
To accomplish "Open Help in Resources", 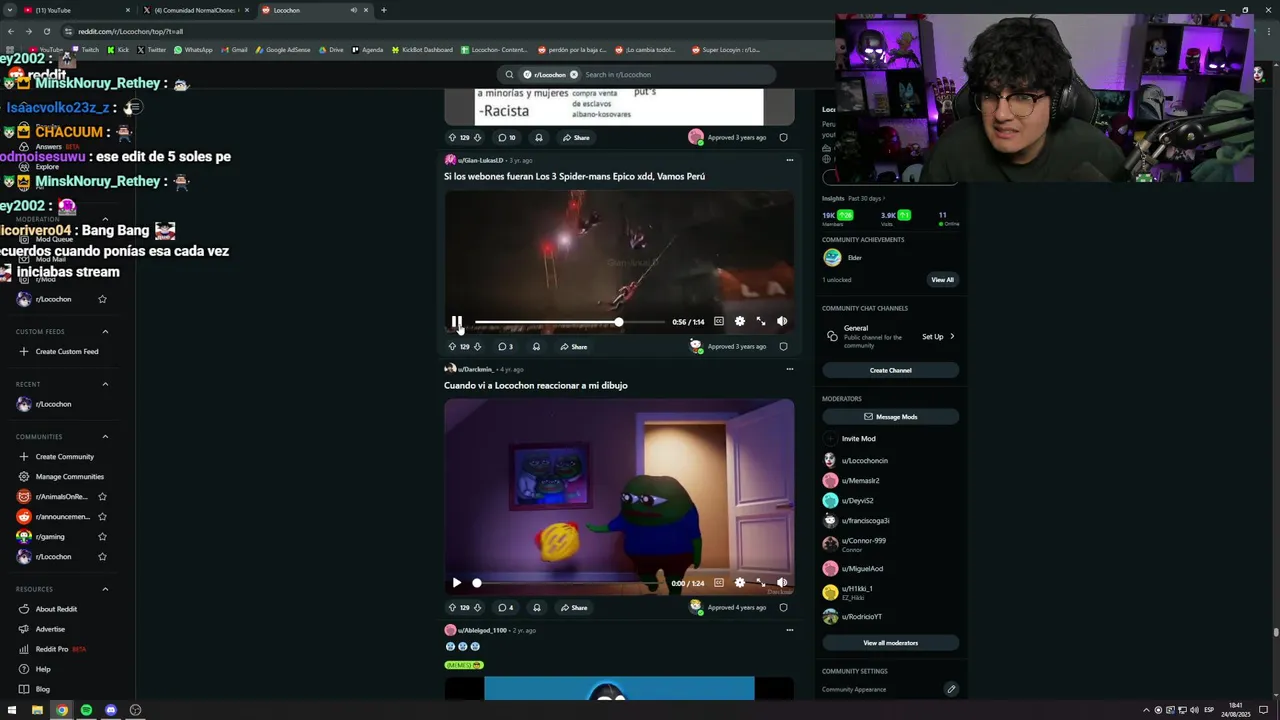I will click(43, 669).
